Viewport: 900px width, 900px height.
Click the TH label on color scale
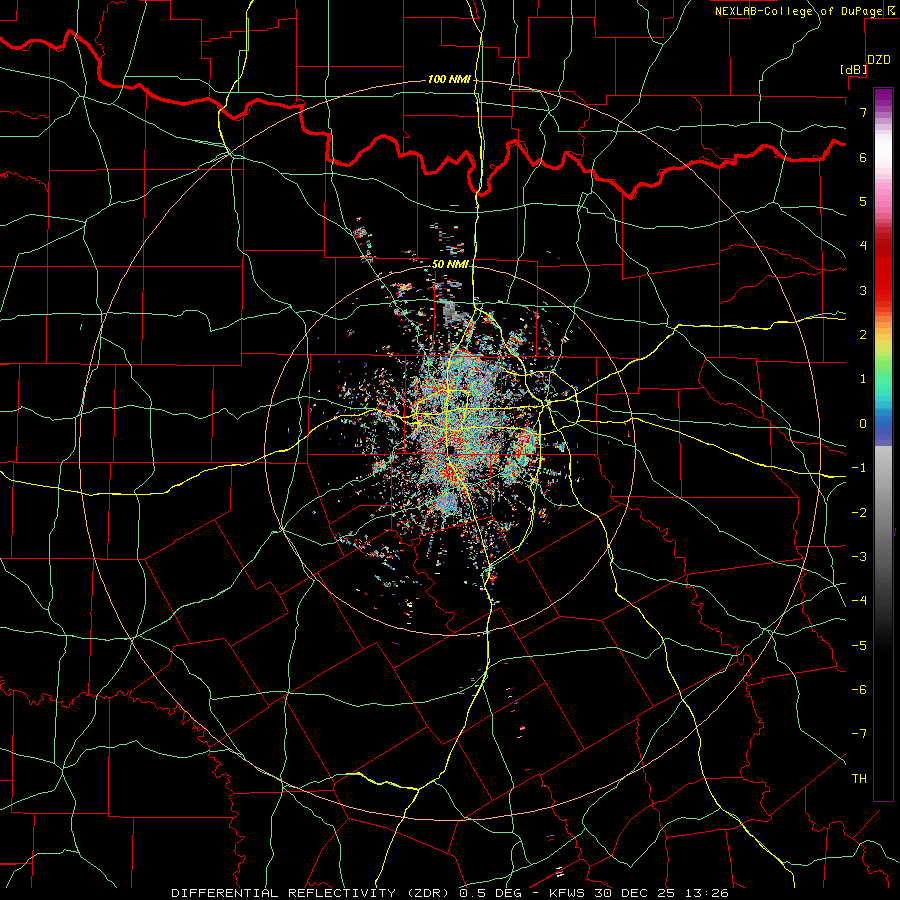pyautogui.click(x=859, y=778)
